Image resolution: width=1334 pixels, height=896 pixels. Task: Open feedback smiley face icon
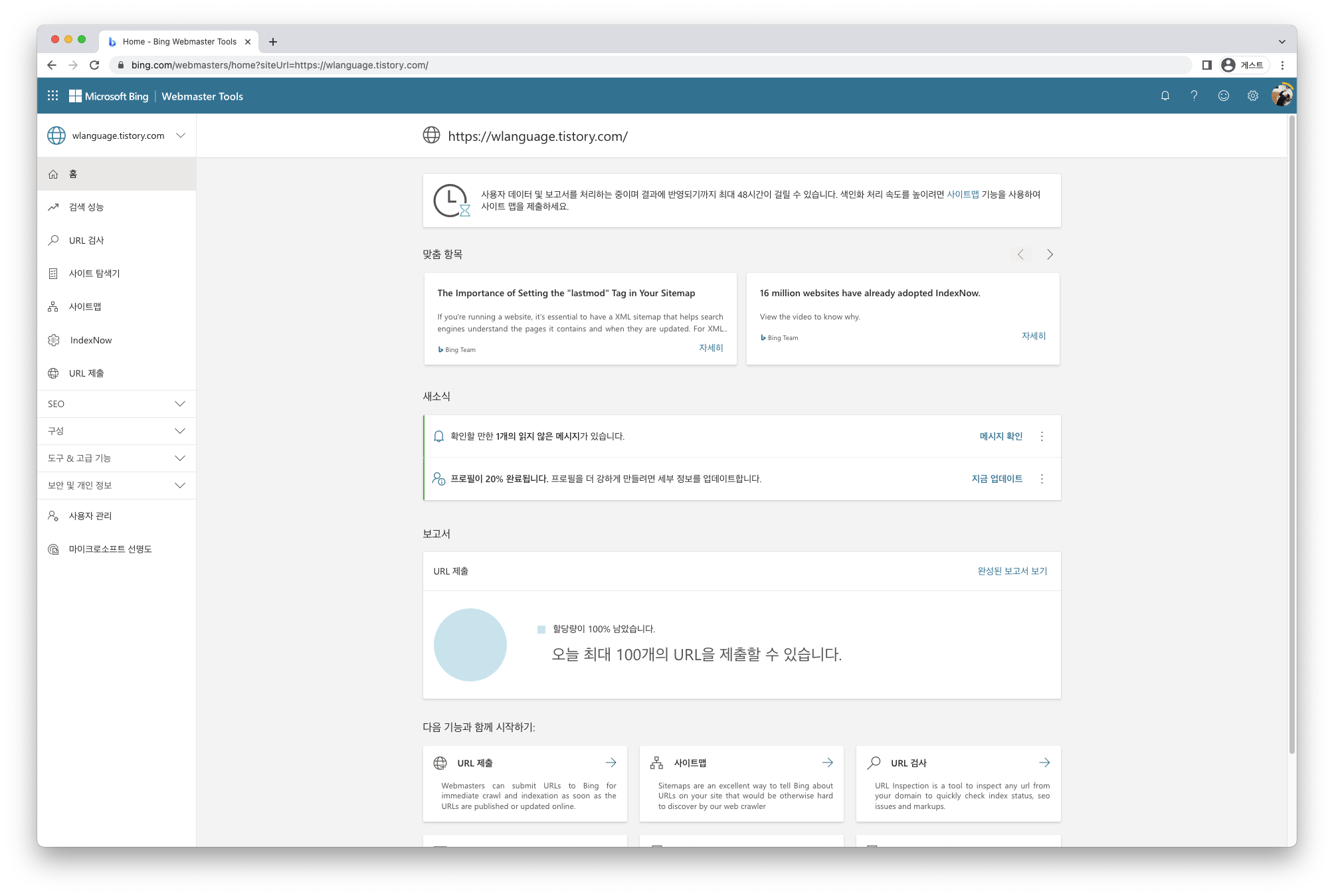point(1223,96)
